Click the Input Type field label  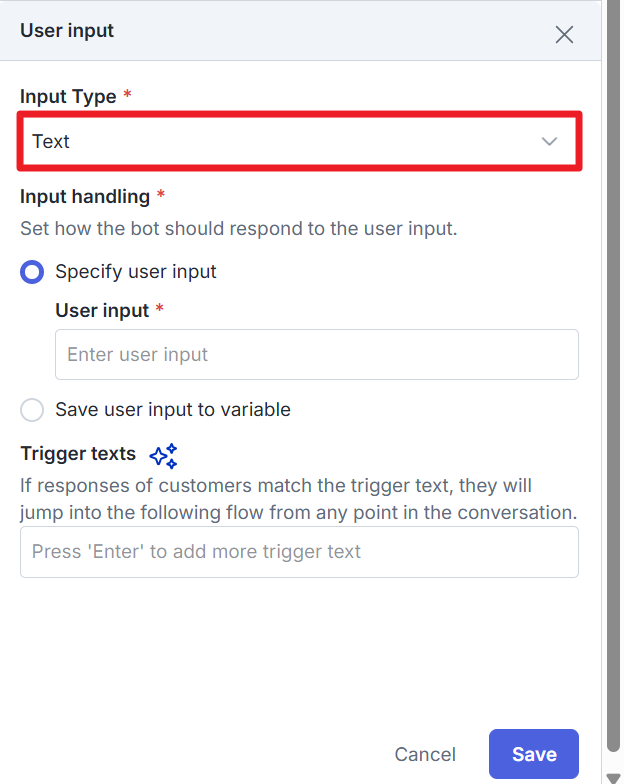[69, 97]
